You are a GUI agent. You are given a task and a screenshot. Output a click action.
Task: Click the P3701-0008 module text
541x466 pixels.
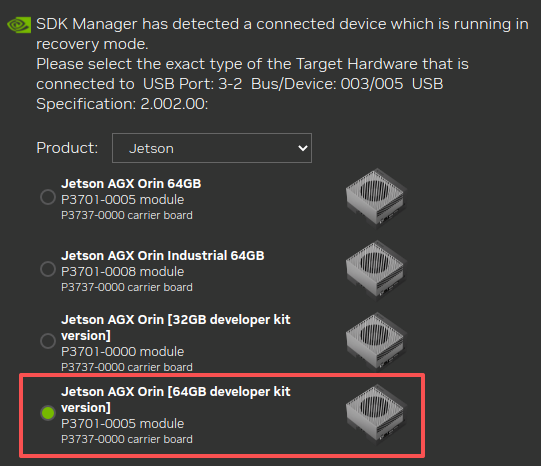(x=122, y=272)
